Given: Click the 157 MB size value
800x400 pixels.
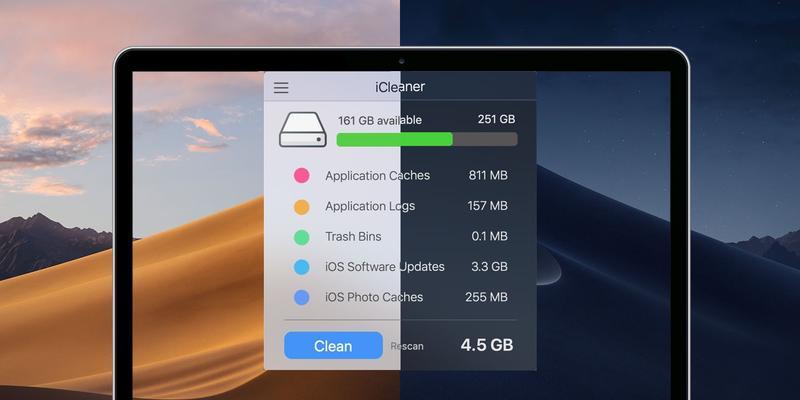Looking at the screenshot, I should [487, 206].
